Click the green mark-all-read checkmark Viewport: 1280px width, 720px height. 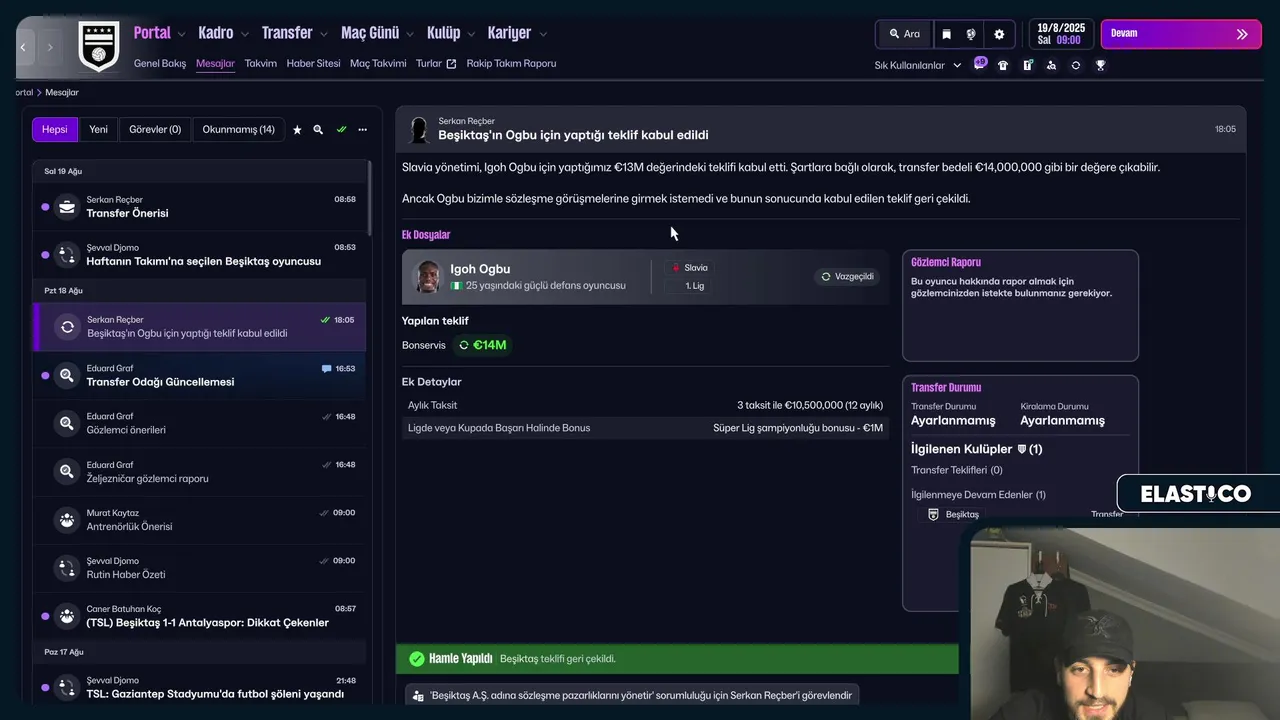(341, 130)
